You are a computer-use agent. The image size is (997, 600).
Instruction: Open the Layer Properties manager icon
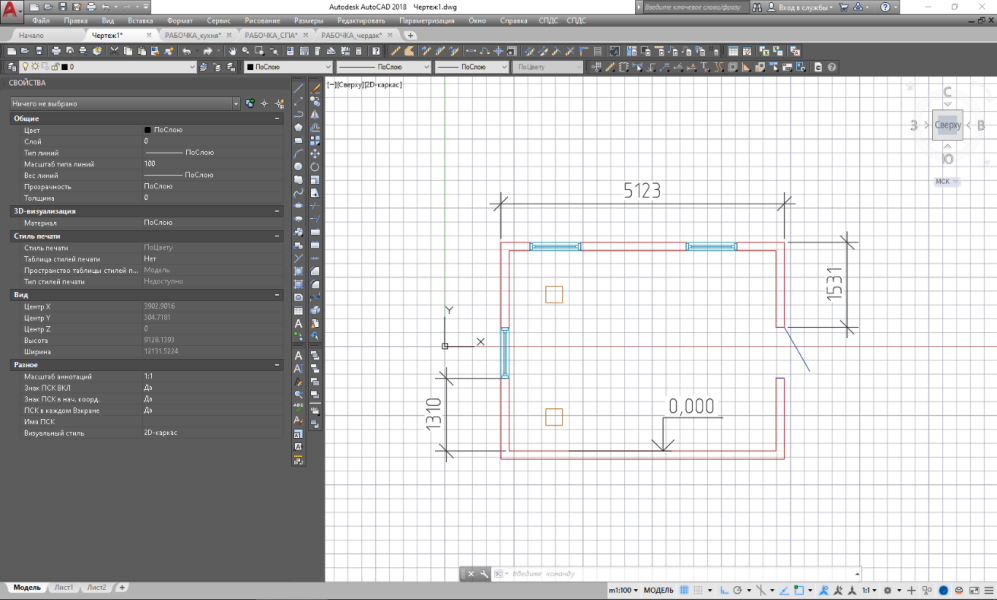11,67
